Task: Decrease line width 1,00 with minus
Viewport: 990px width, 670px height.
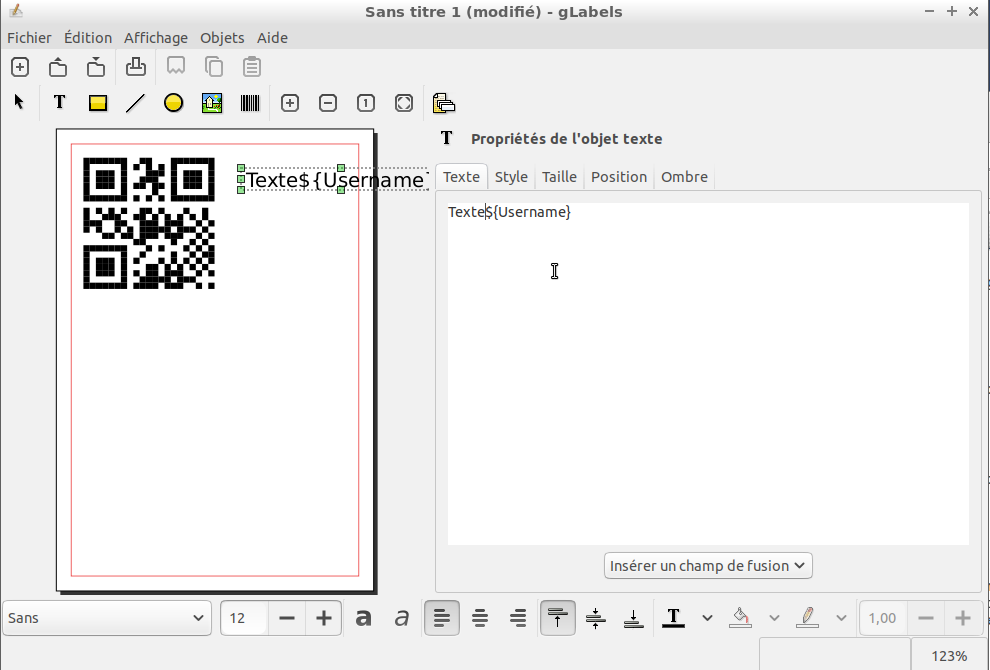Action: tap(926, 618)
